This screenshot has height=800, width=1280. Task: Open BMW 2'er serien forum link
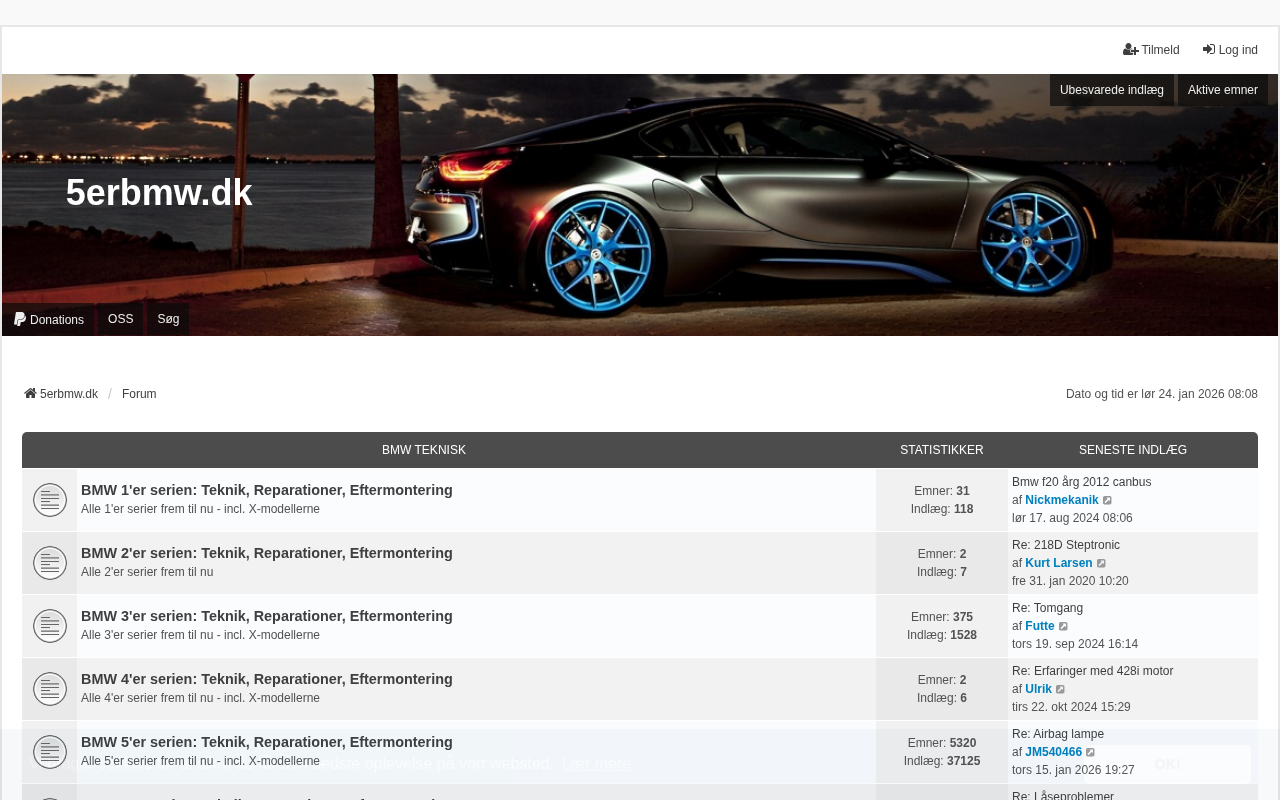(267, 553)
